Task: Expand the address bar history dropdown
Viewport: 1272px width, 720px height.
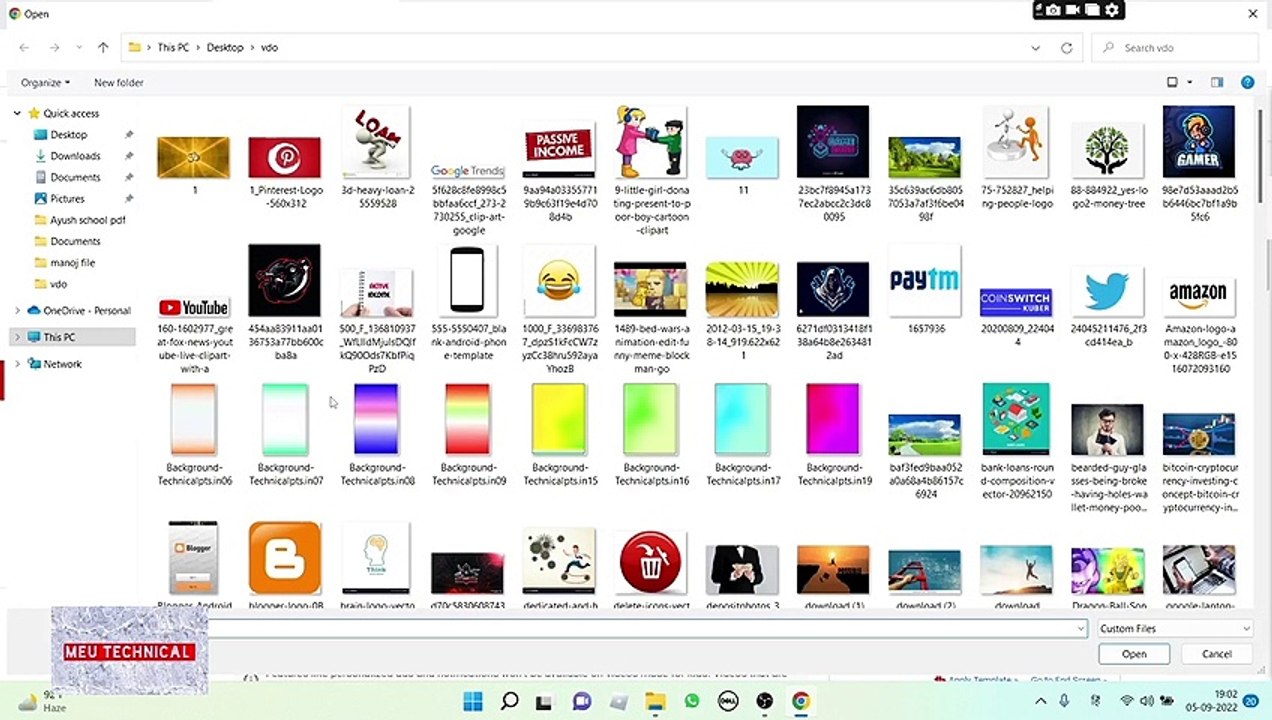Action: click(1035, 48)
